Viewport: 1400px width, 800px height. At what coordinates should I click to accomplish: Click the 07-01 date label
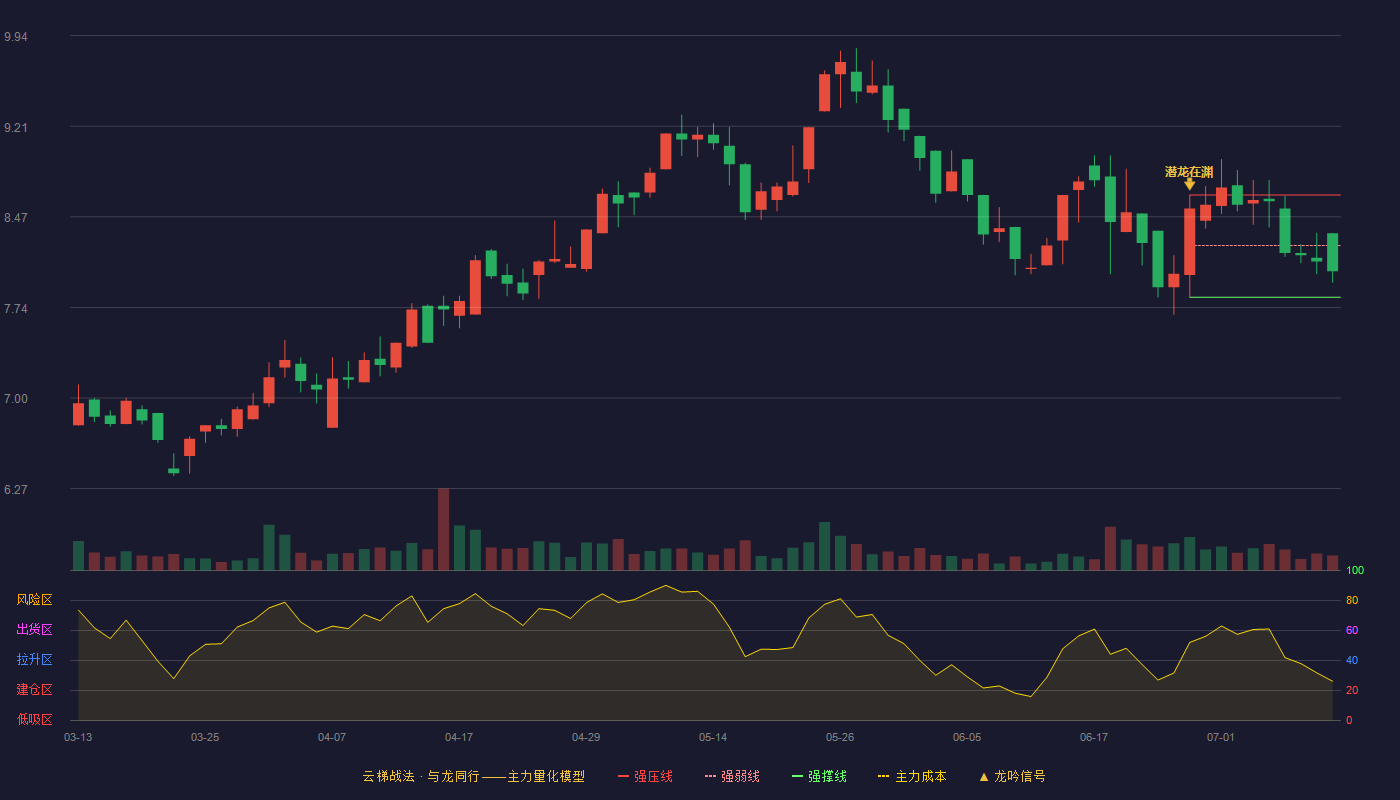click(x=1221, y=737)
